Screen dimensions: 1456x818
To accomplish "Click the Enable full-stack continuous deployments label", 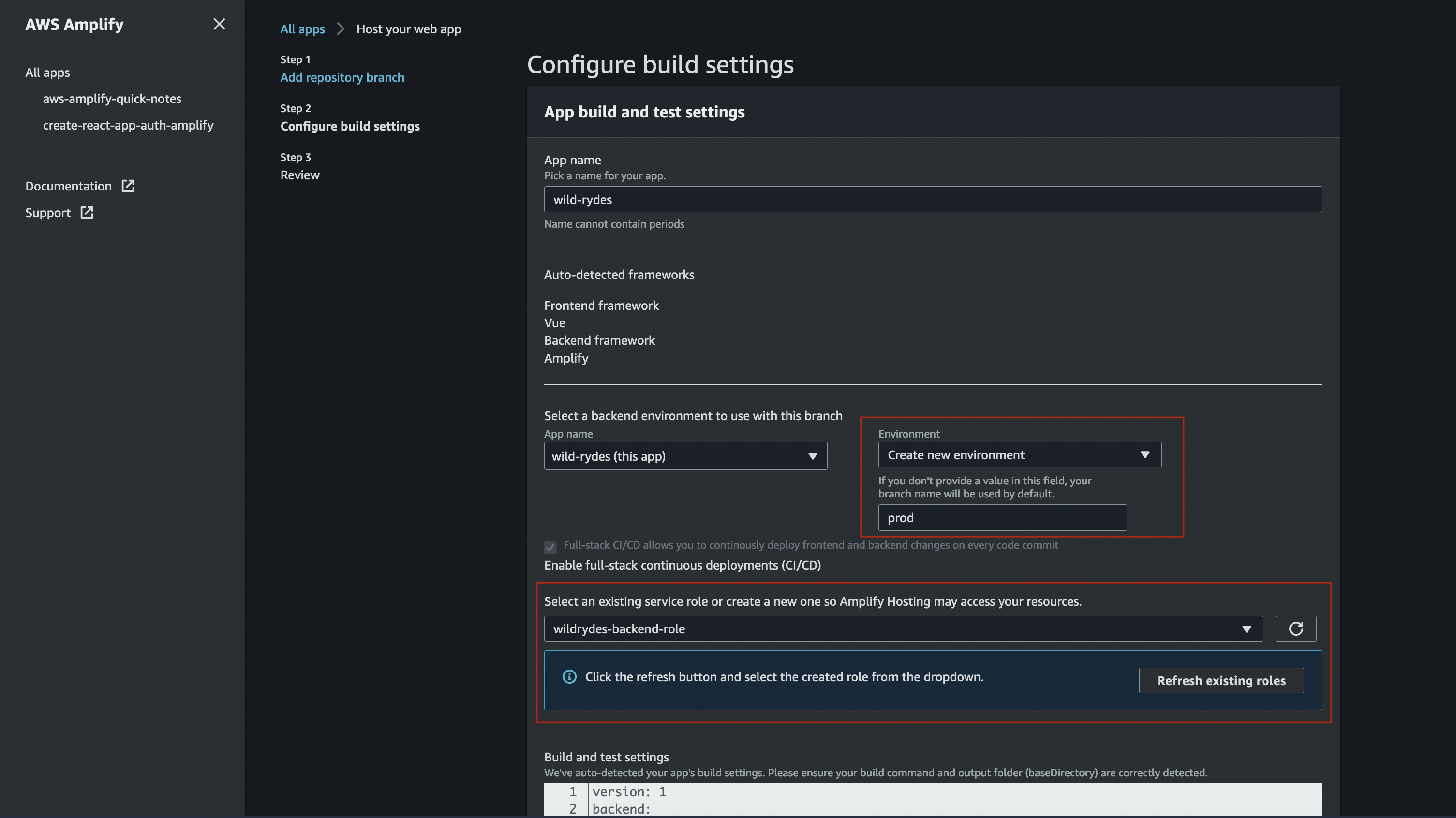I will 682,565.
